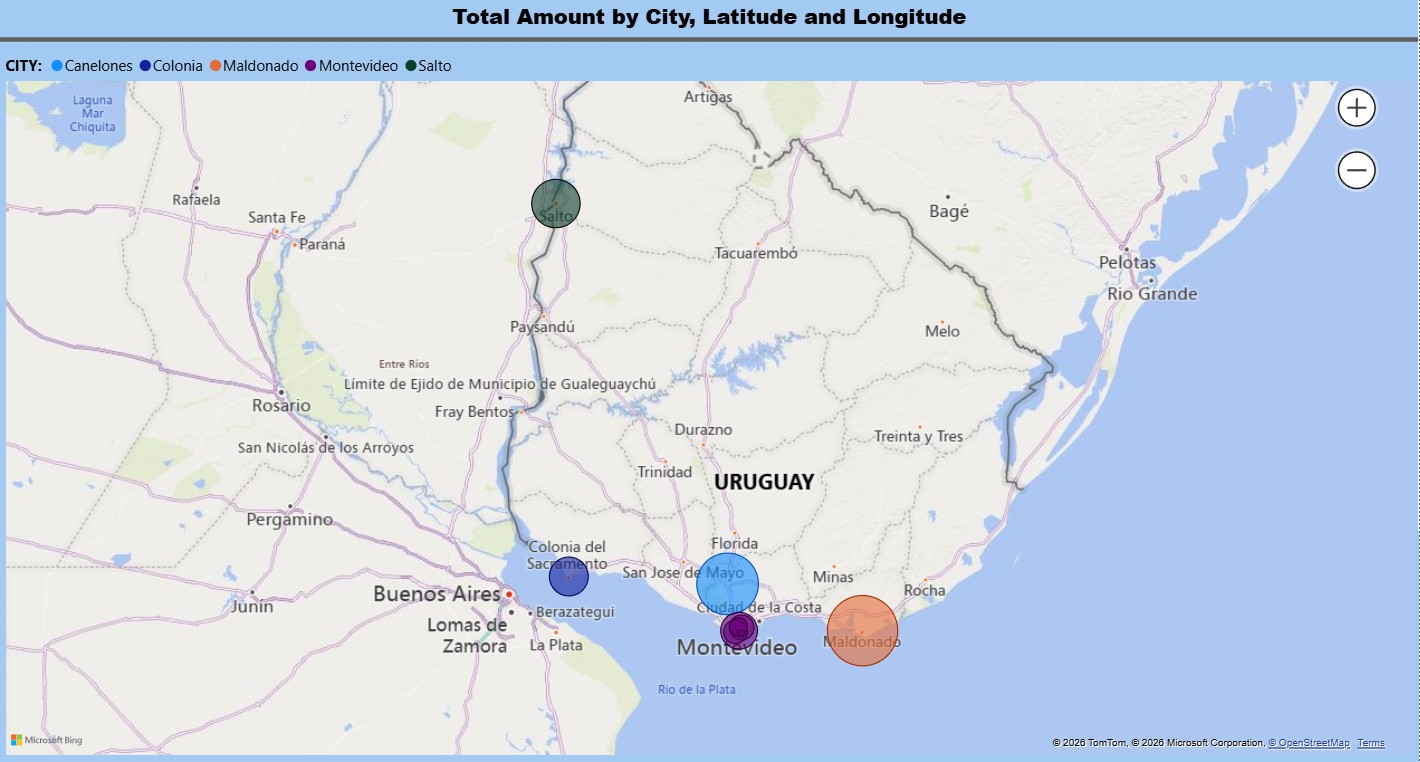The height and width of the screenshot is (762, 1420).
Task: Click the Buenos Aires city label
Action: tap(437, 594)
